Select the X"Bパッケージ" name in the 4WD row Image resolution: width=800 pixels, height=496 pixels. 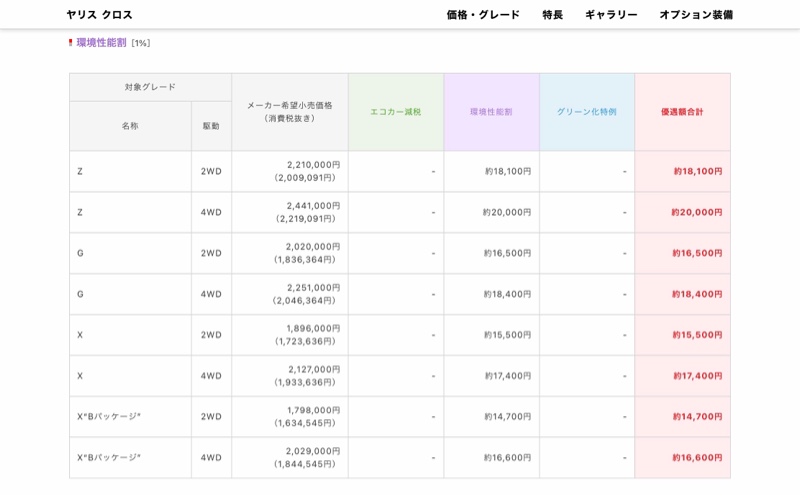pos(109,458)
